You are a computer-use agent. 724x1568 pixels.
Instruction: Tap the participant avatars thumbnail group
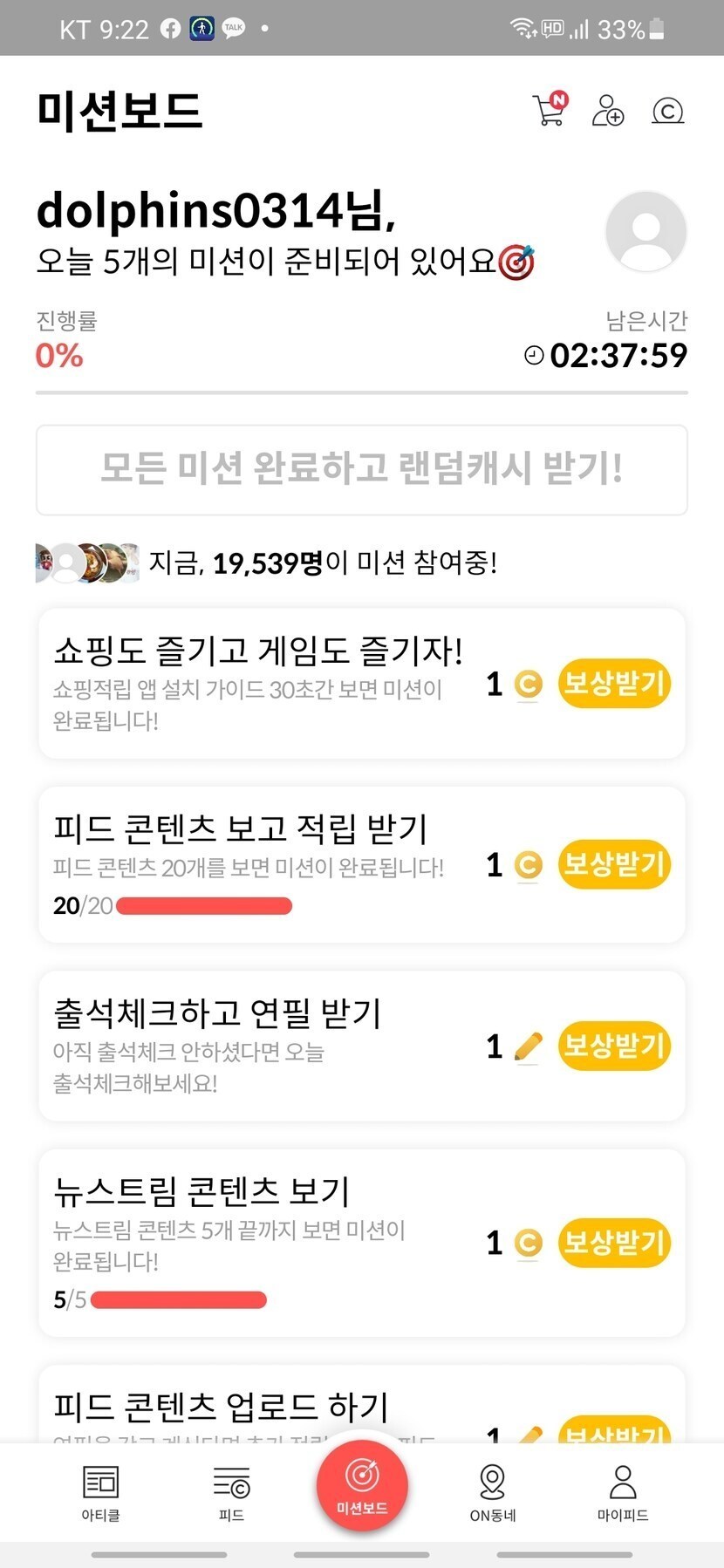(87, 562)
